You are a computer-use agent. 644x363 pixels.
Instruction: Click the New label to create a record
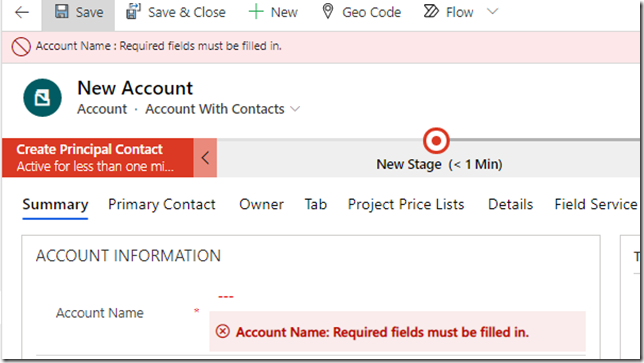click(x=284, y=12)
